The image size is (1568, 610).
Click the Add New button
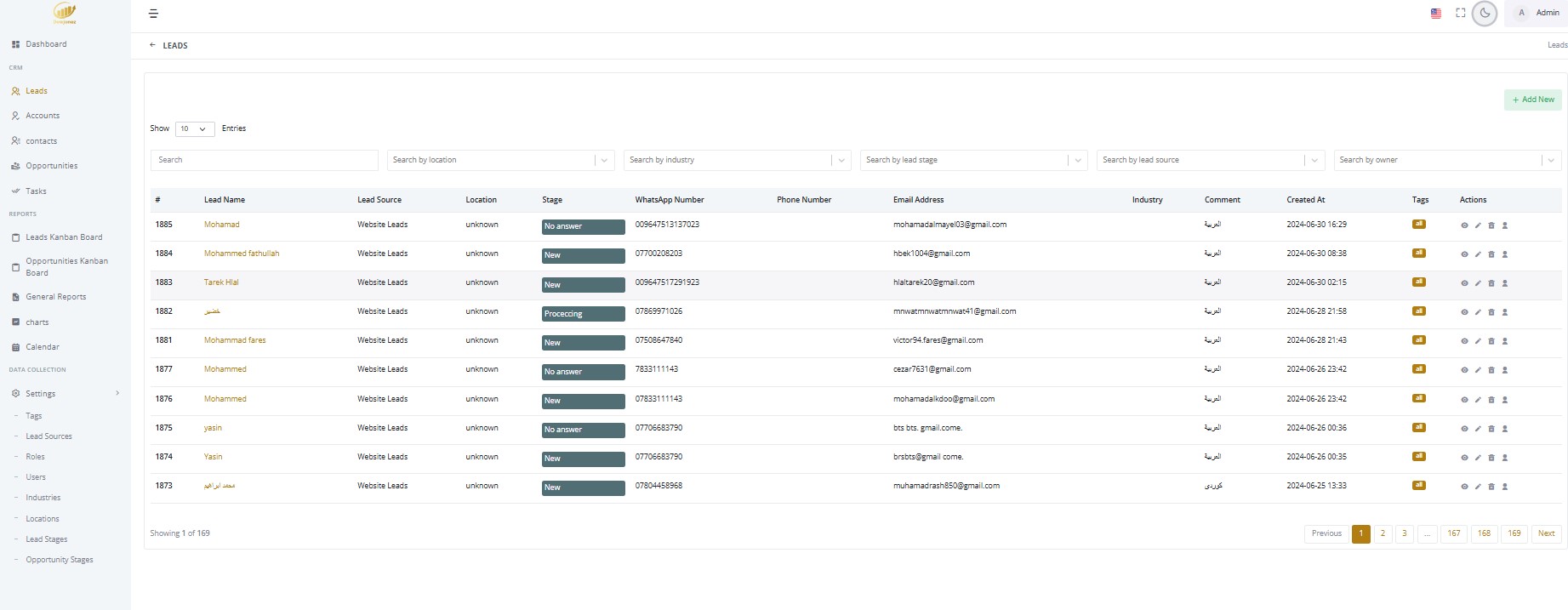[1532, 100]
